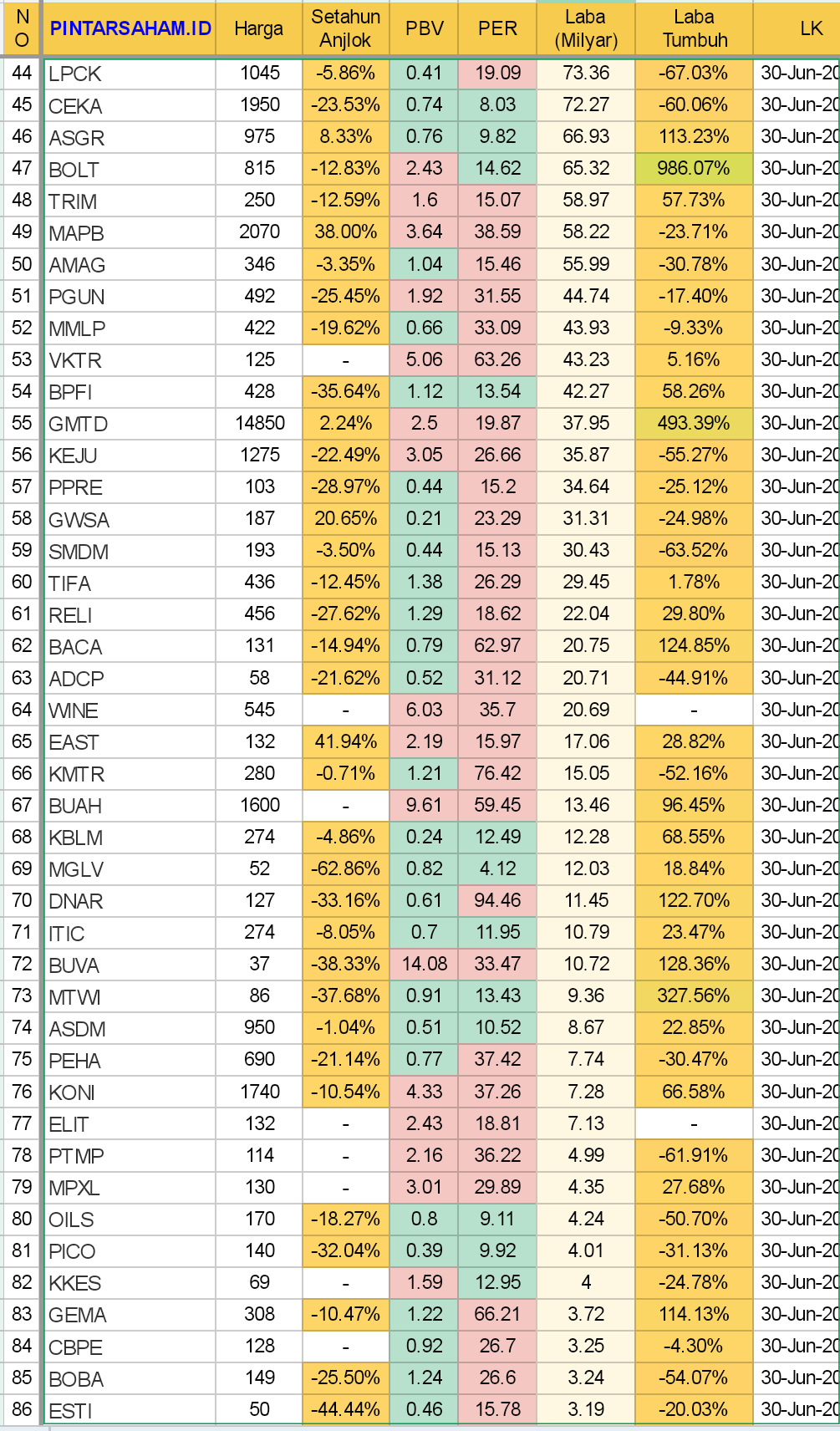Select MGLV's -62.86% yearly drop cell
The image size is (840, 1431).
point(345,868)
